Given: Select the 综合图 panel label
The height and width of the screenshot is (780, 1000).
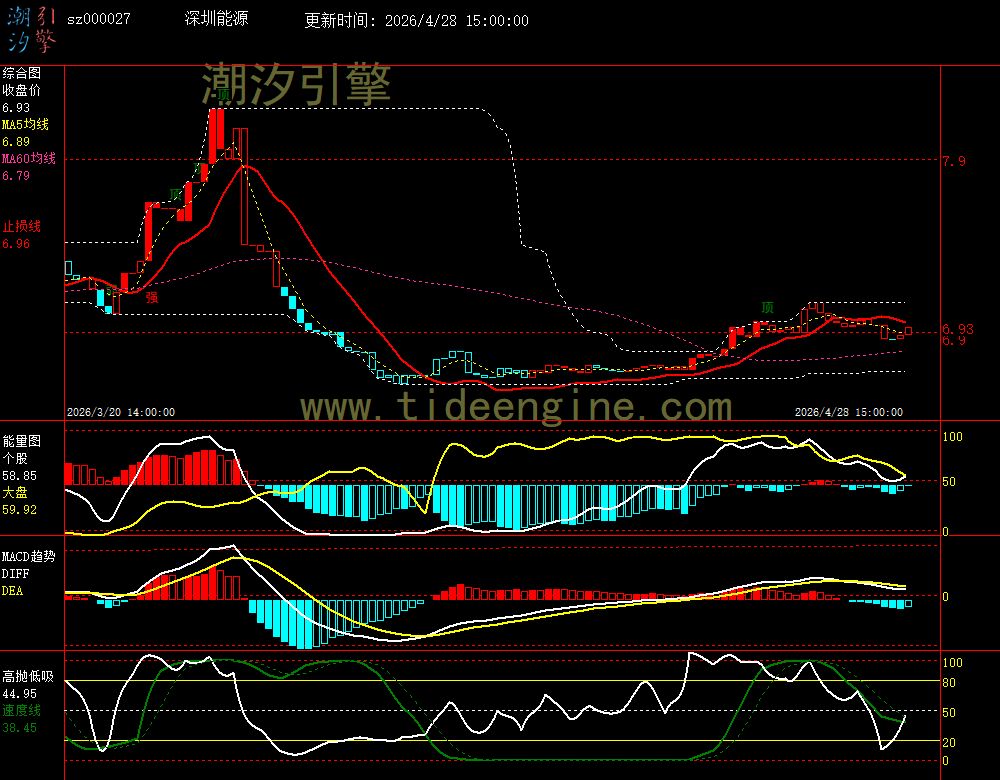Looking at the screenshot, I should coord(21,73).
